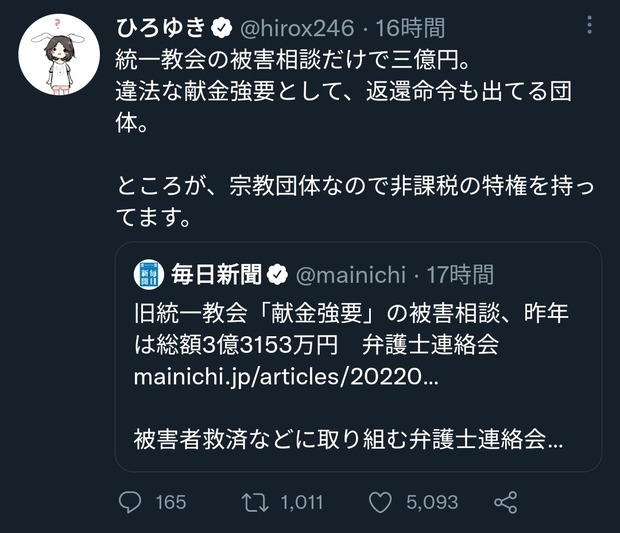
Task: Click the 5,093 likes count
Action: click(432, 503)
